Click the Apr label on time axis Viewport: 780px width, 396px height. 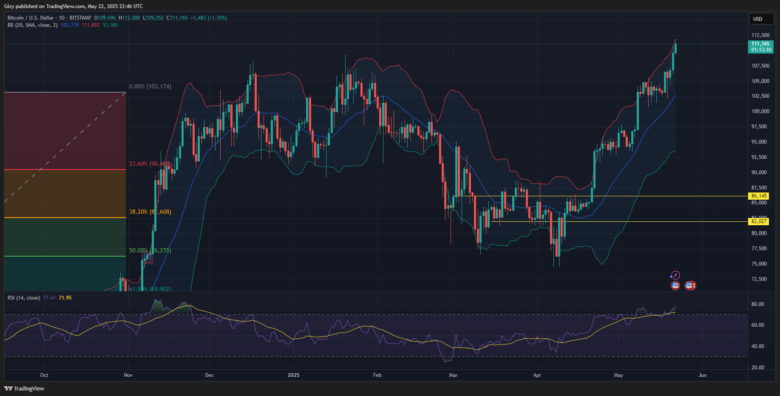[x=537, y=374]
